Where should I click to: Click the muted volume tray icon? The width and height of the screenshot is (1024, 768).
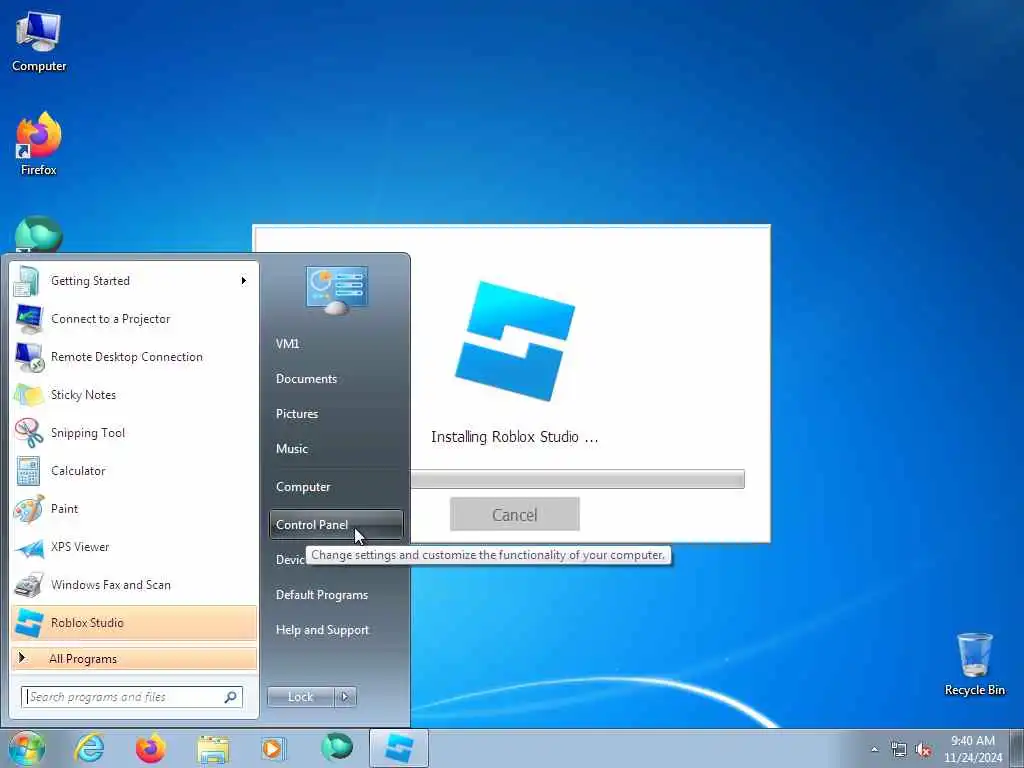pos(923,750)
